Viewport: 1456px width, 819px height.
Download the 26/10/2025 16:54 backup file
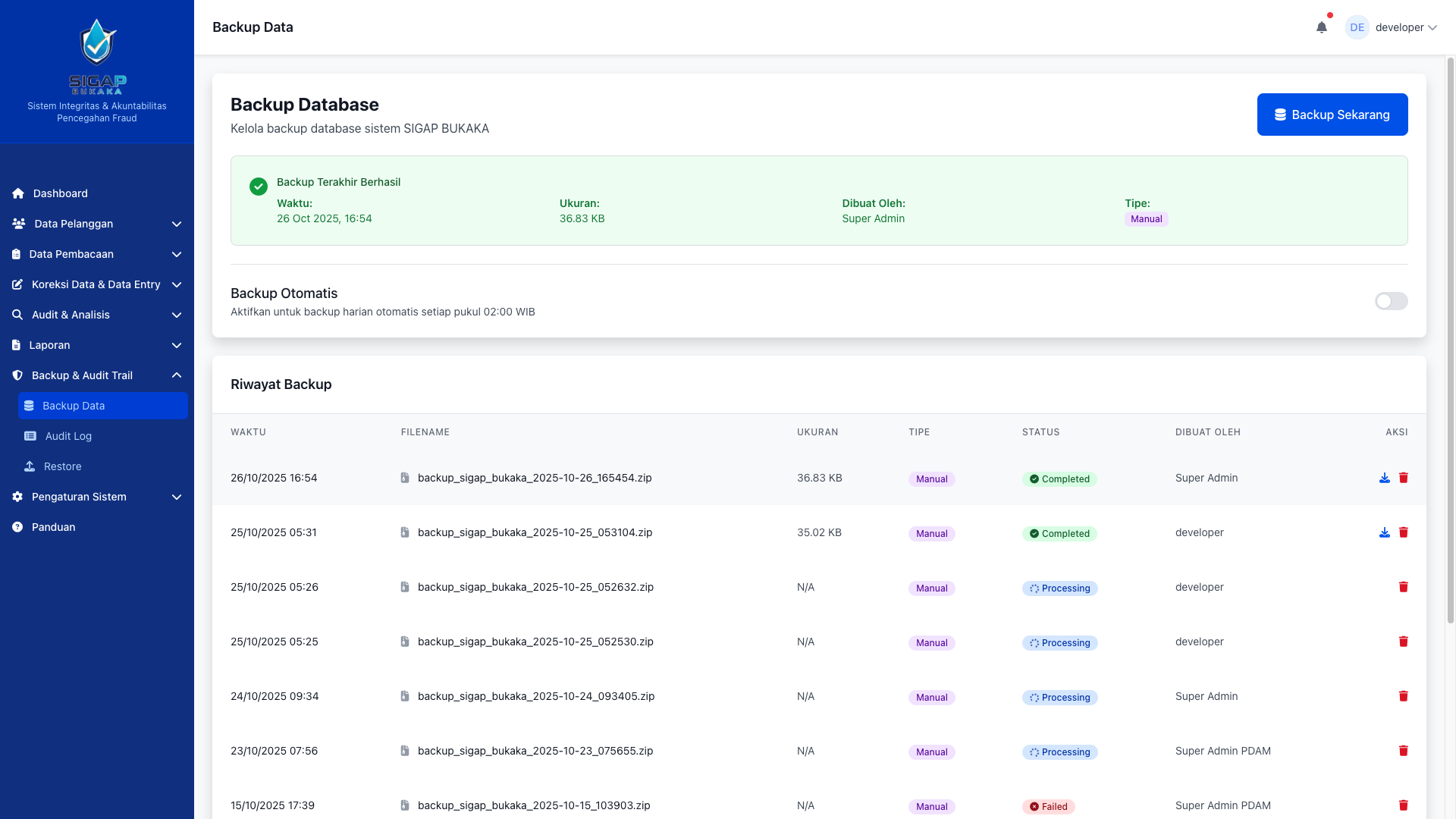1384,478
